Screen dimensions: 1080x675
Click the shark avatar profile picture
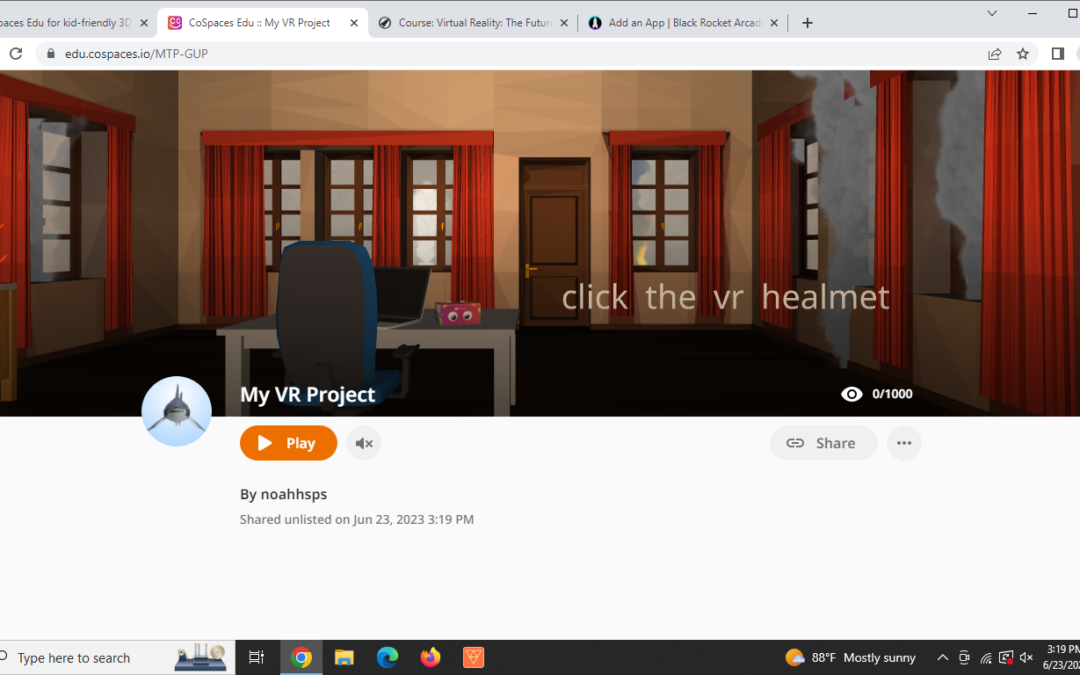[176, 411]
